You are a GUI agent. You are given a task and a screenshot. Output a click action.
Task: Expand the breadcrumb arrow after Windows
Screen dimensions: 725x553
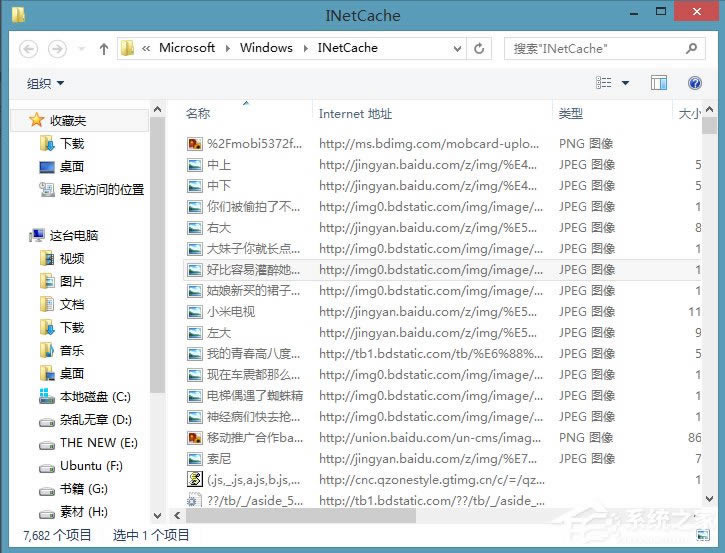coord(305,48)
